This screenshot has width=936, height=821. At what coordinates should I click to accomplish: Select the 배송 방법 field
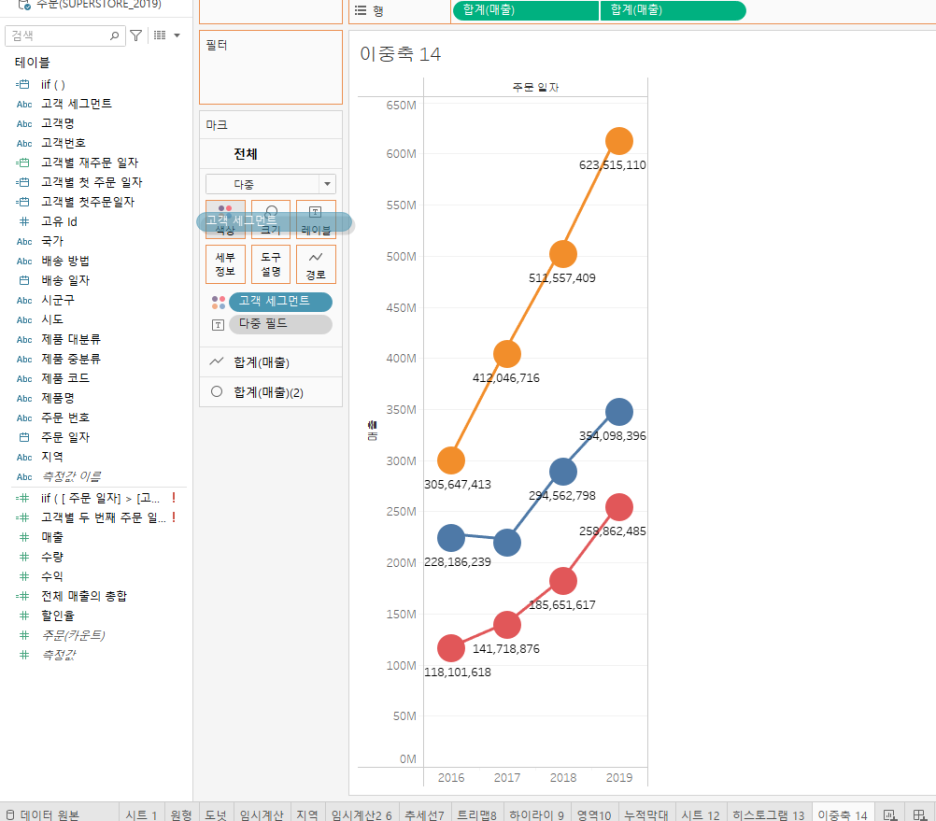point(65,261)
